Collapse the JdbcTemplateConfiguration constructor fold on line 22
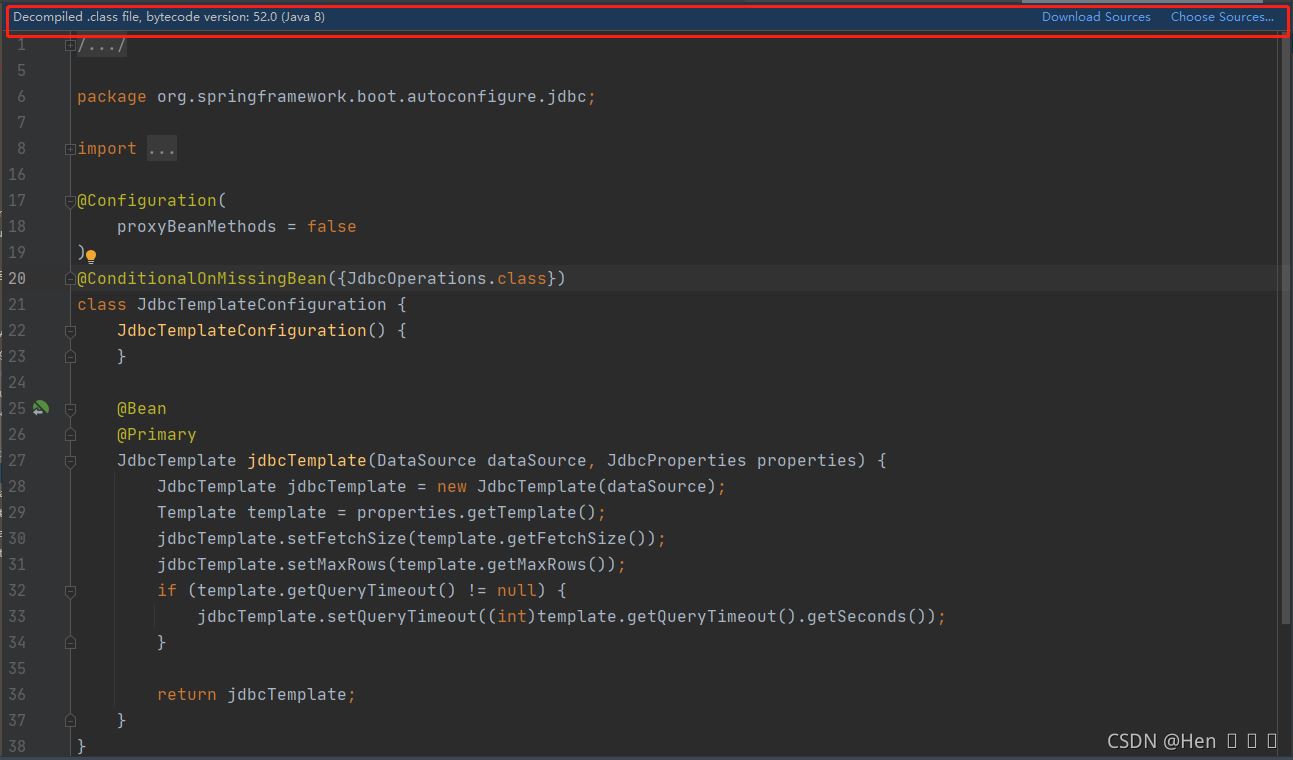The image size is (1293, 760). [x=70, y=331]
